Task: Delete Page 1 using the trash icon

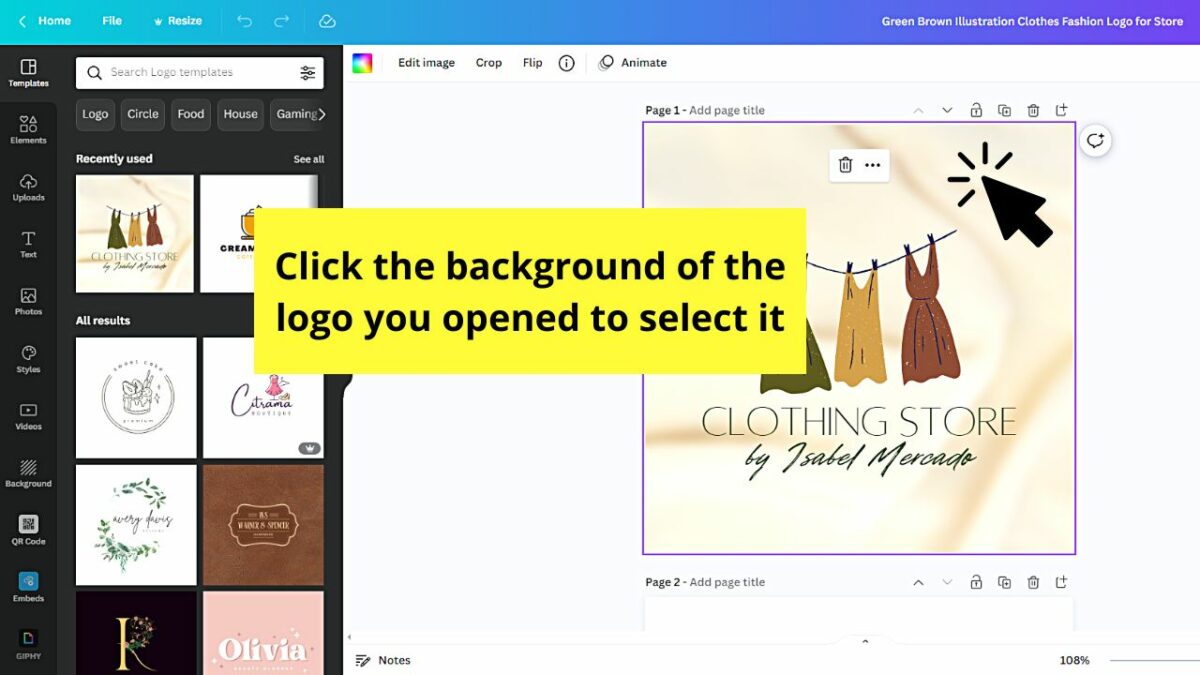Action: tap(1033, 110)
